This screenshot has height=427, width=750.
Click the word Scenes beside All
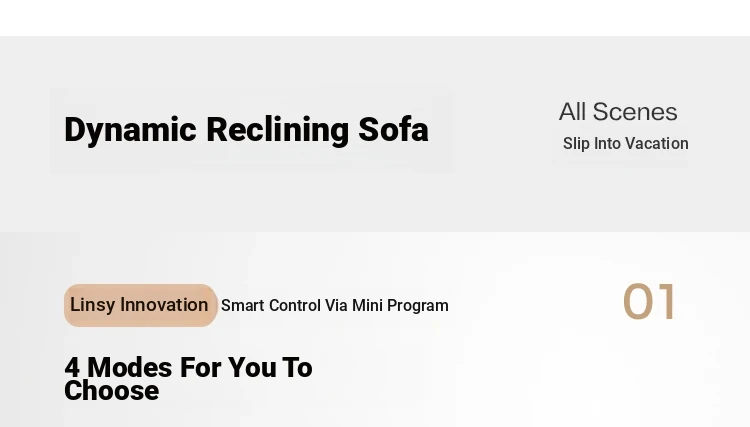(x=635, y=112)
